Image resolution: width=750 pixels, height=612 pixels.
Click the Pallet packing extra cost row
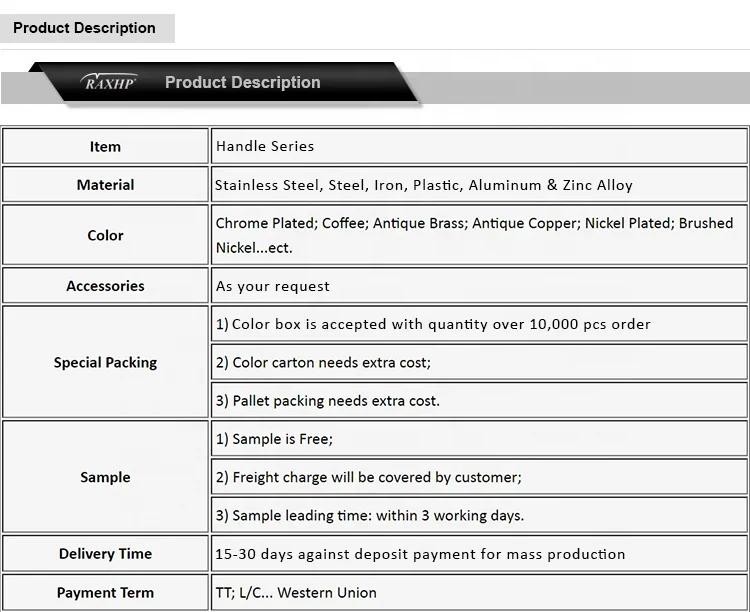tap(328, 401)
